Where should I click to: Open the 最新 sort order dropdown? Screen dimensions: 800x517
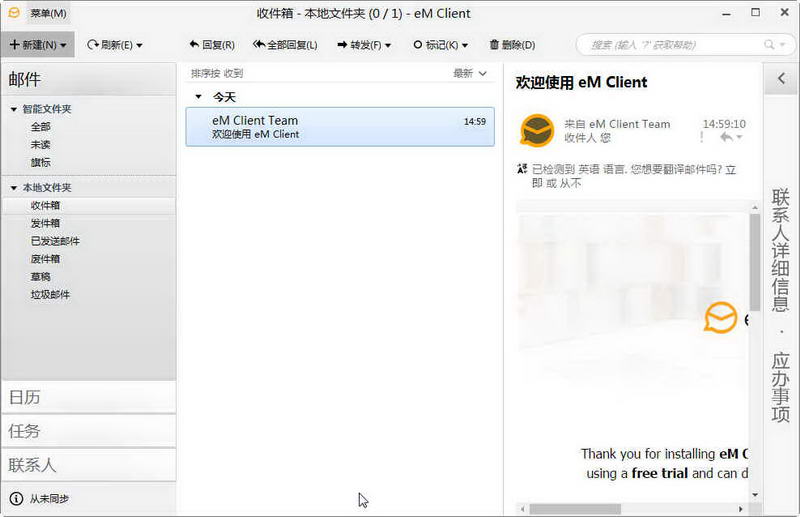[470, 73]
